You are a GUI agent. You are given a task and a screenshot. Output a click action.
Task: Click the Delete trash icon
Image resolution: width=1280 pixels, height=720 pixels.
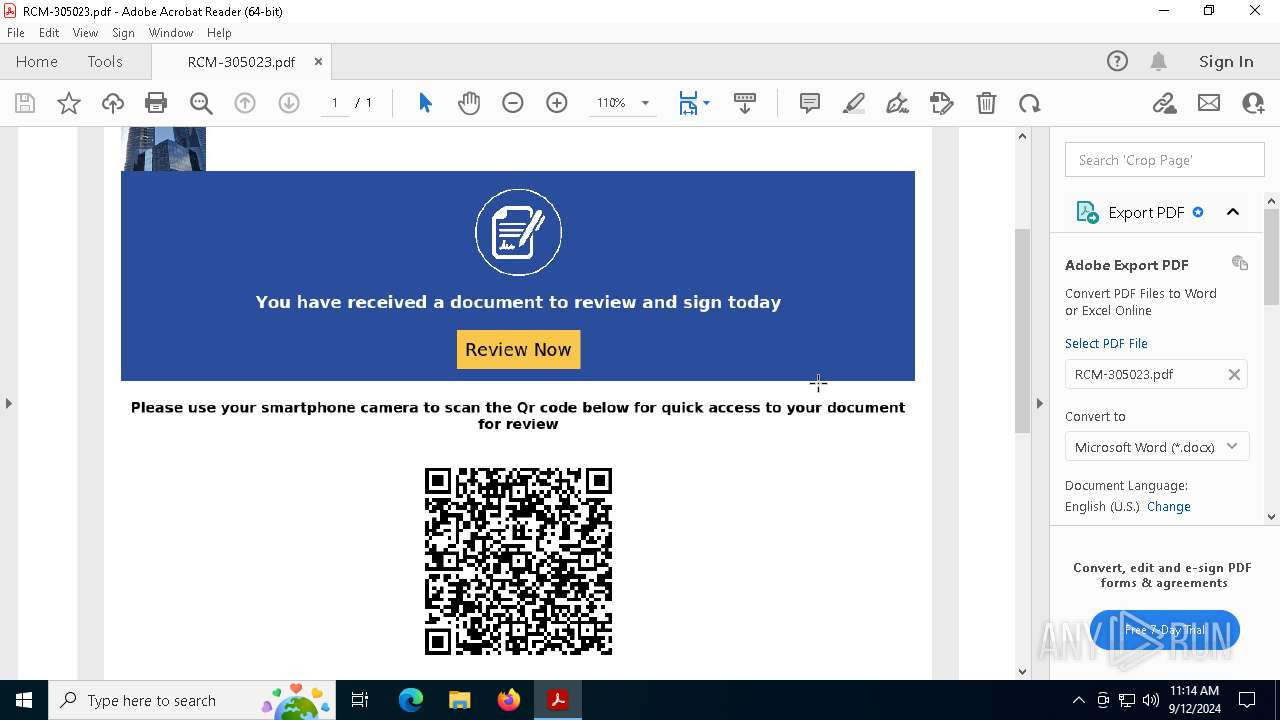[986, 103]
